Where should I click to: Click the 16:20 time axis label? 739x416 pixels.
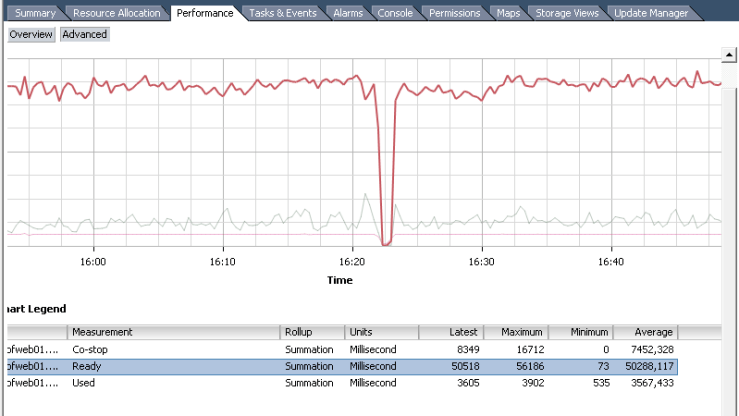point(352,262)
